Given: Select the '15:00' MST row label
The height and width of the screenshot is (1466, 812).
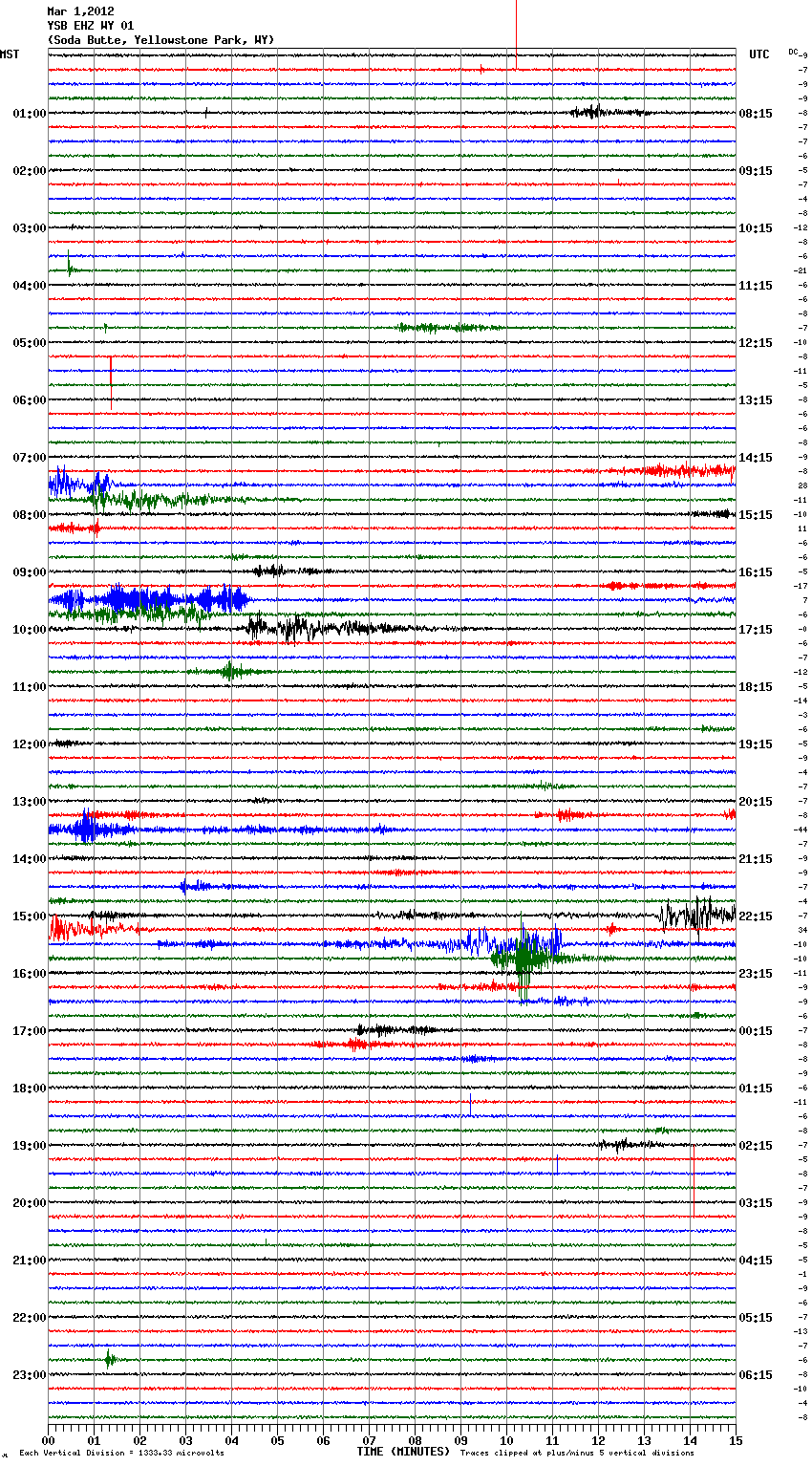Looking at the screenshot, I should [x=30, y=916].
